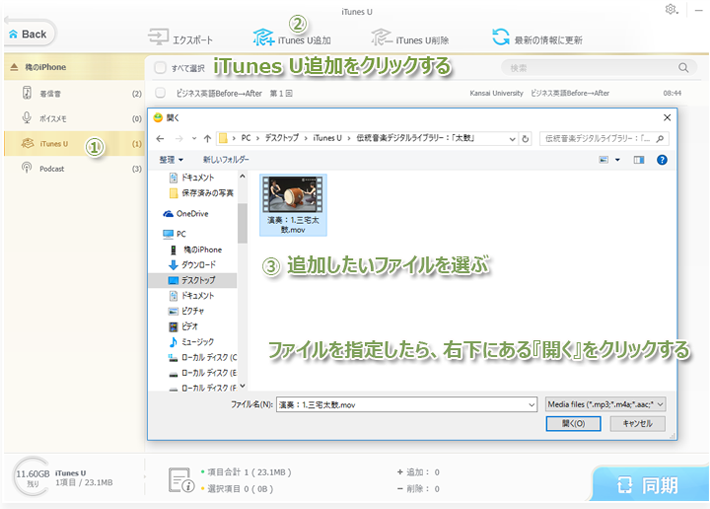This screenshot has height=509, width=710.
Task: Click the Back home button
Action: (28, 34)
